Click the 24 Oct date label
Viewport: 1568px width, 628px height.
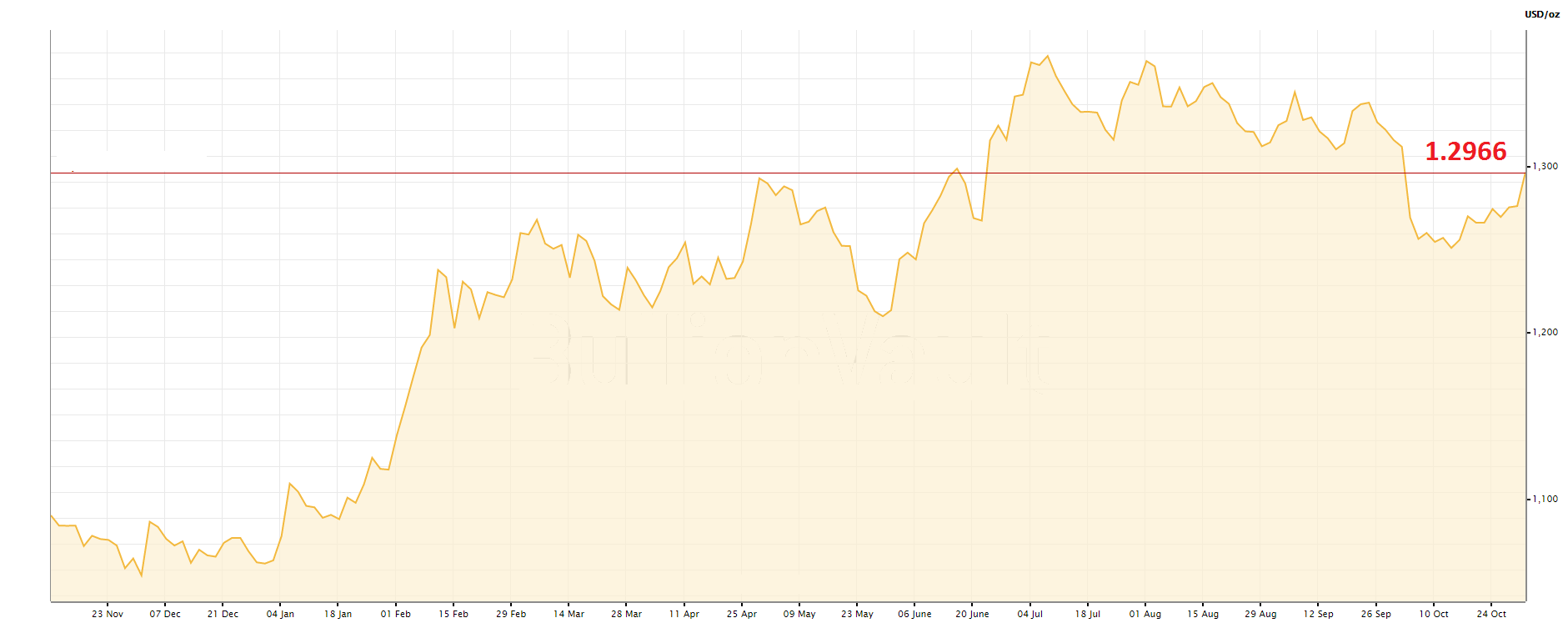(x=1491, y=614)
